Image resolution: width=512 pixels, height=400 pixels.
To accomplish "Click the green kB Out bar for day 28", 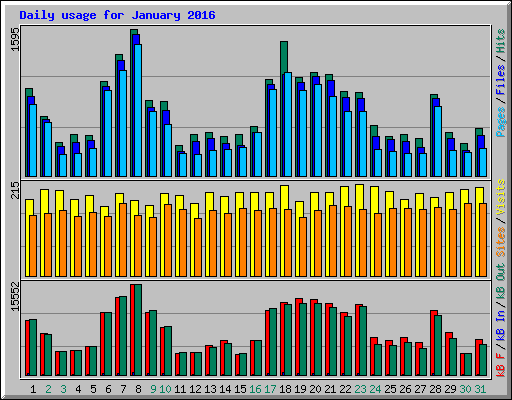I will tap(438, 345).
